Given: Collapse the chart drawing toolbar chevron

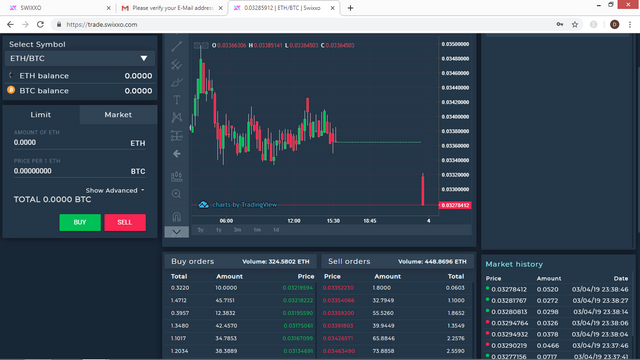Looking at the screenshot, I should click(176, 232).
